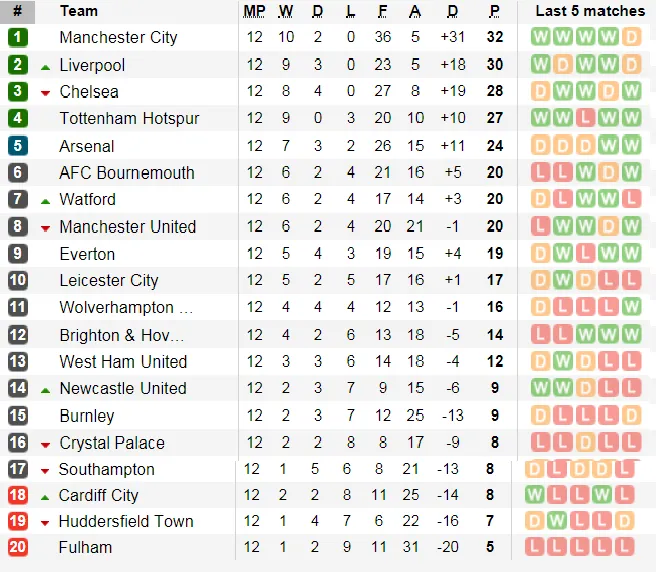Open the AFC Bournemouth team link

tap(126, 173)
